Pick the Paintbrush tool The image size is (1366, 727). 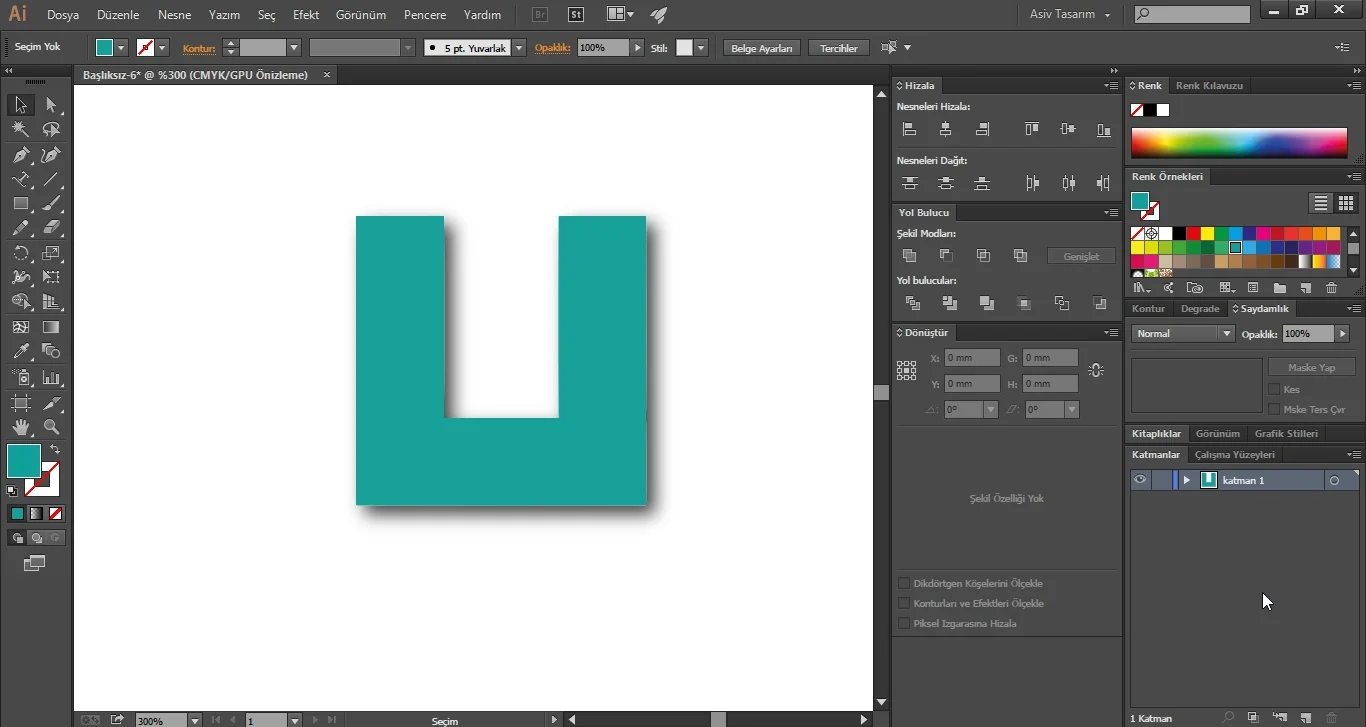tap(51, 203)
